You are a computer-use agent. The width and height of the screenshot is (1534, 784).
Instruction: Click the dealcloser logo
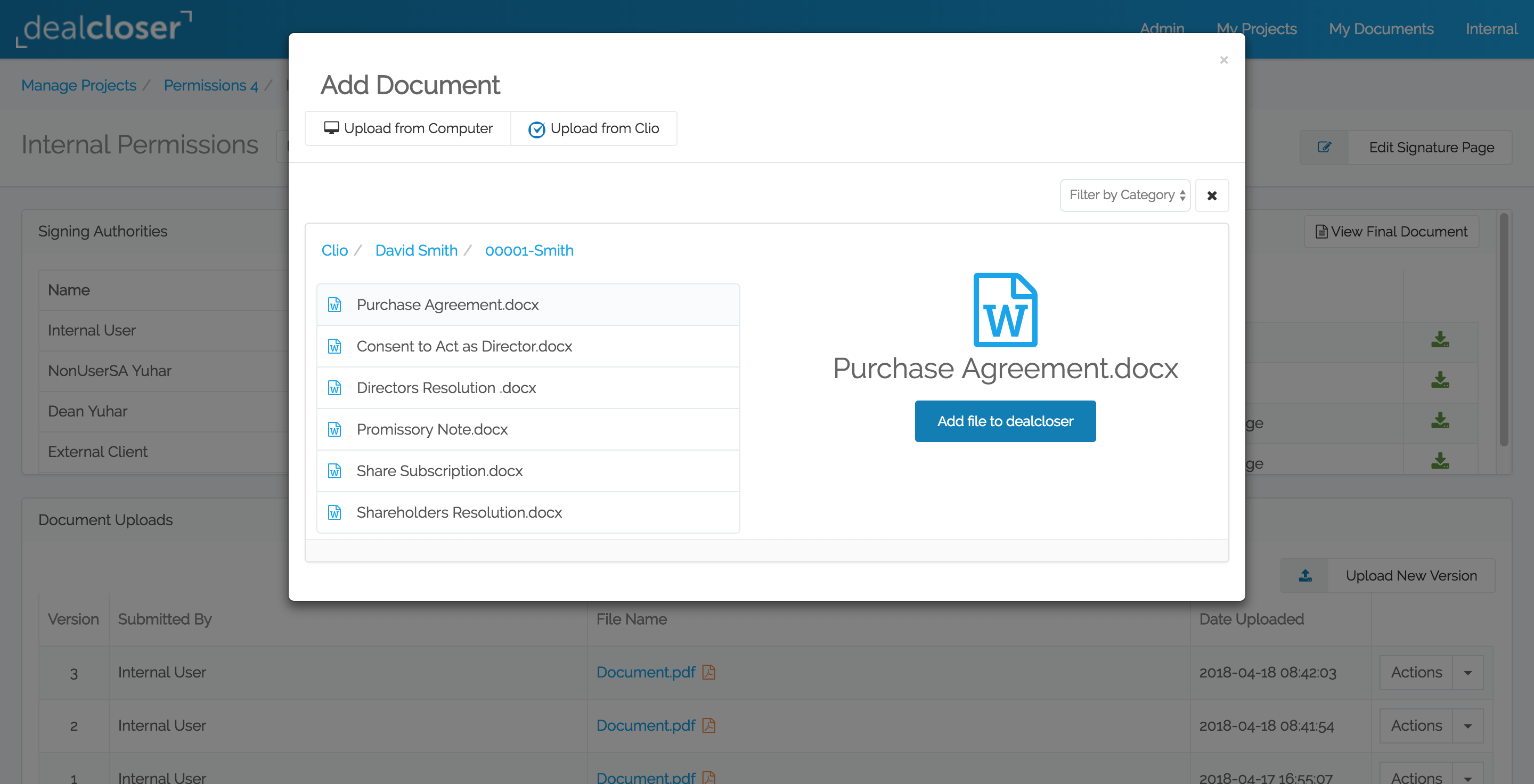104,28
